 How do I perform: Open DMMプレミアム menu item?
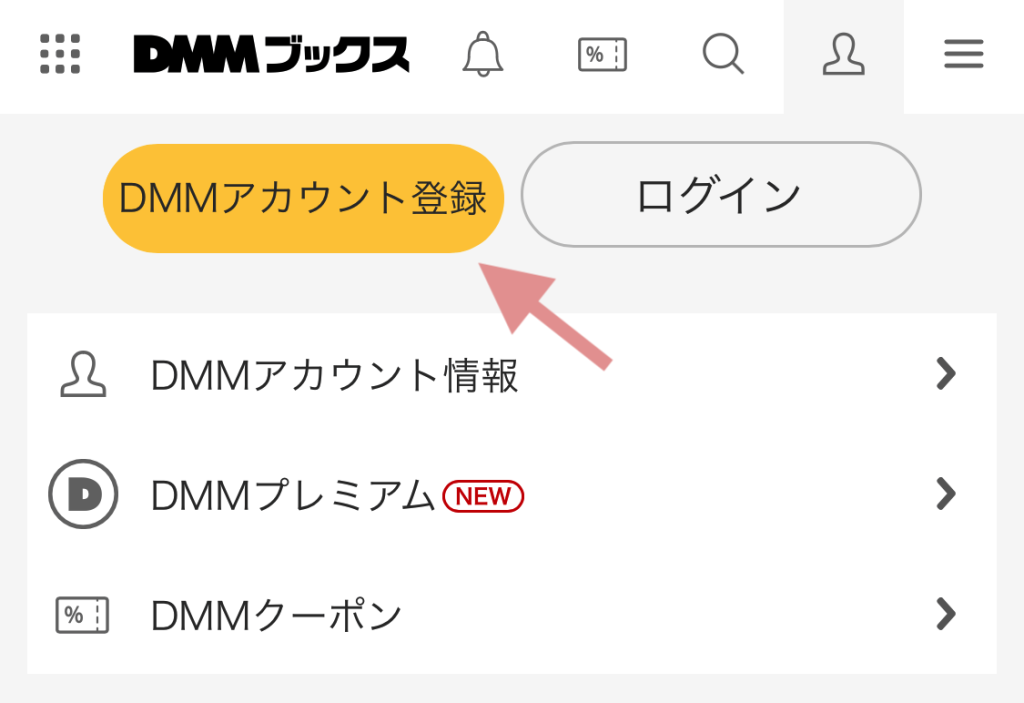tap(512, 495)
